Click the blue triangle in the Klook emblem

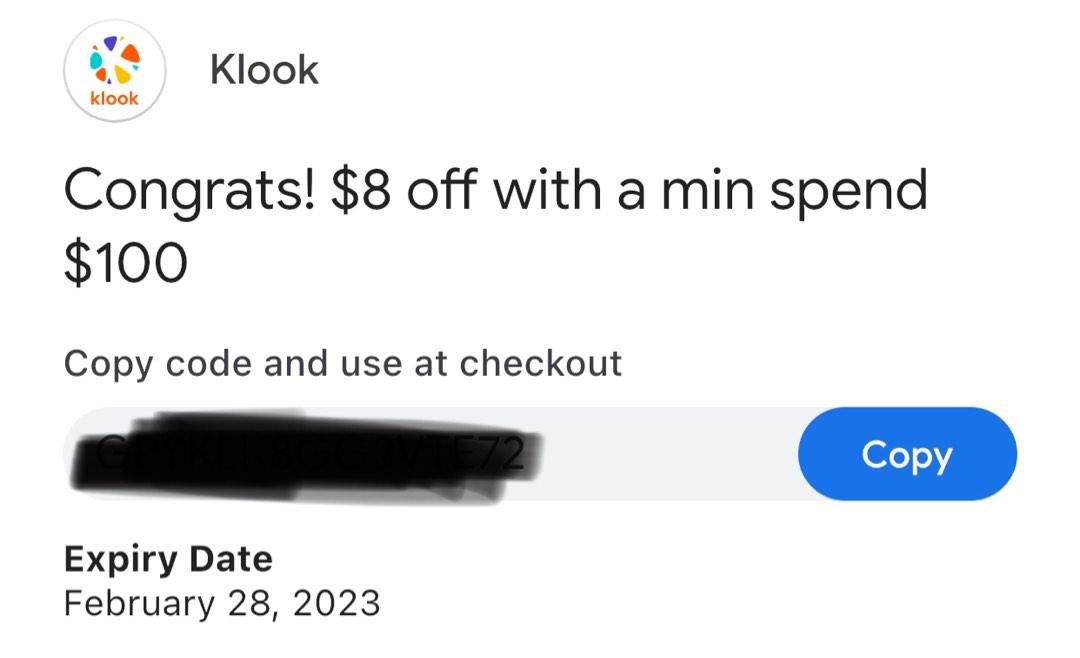pyautogui.click(x=110, y=44)
